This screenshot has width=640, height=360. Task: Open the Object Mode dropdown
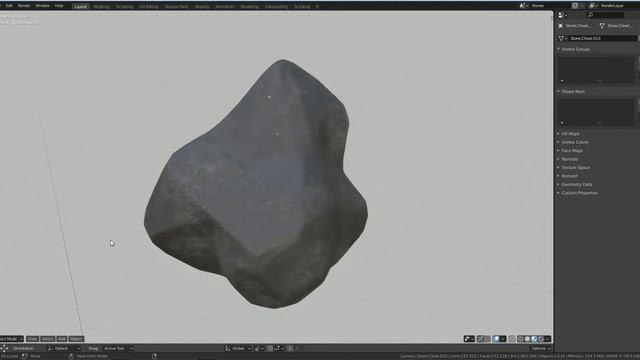[x=11, y=339]
